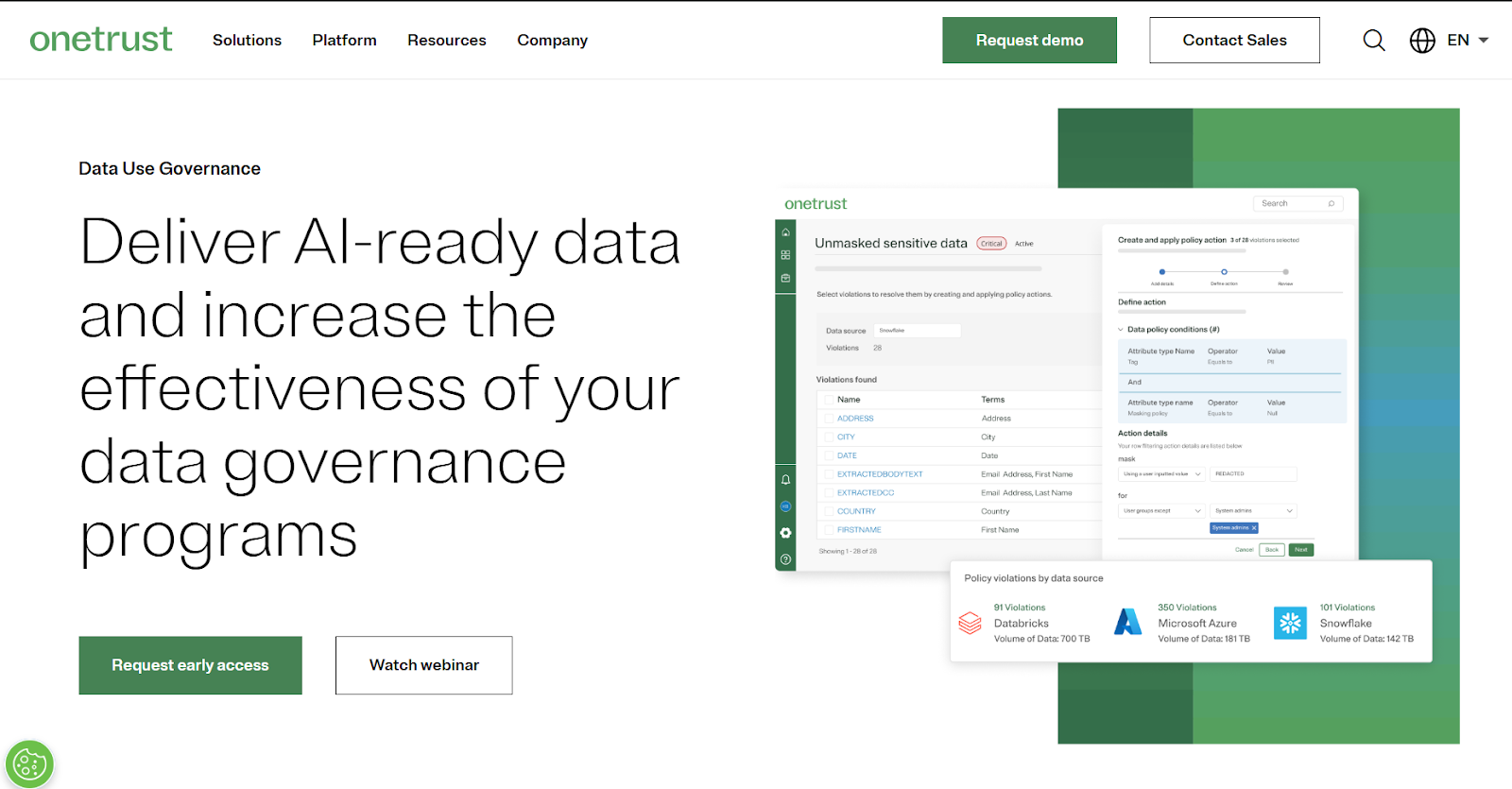The image size is (1512, 789).
Task: Open the gear settings icon in sidebar
Action: point(785,533)
